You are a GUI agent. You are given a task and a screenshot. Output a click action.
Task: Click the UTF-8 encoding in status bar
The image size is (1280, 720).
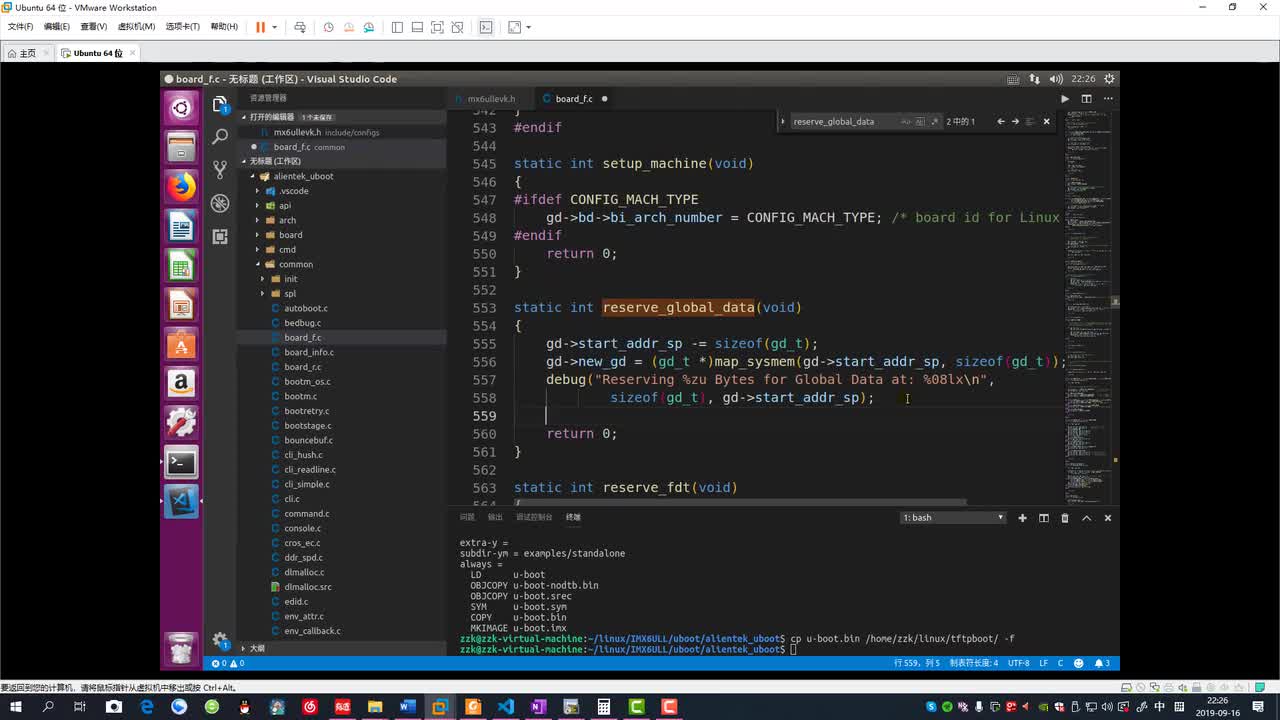coord(1018,663)
